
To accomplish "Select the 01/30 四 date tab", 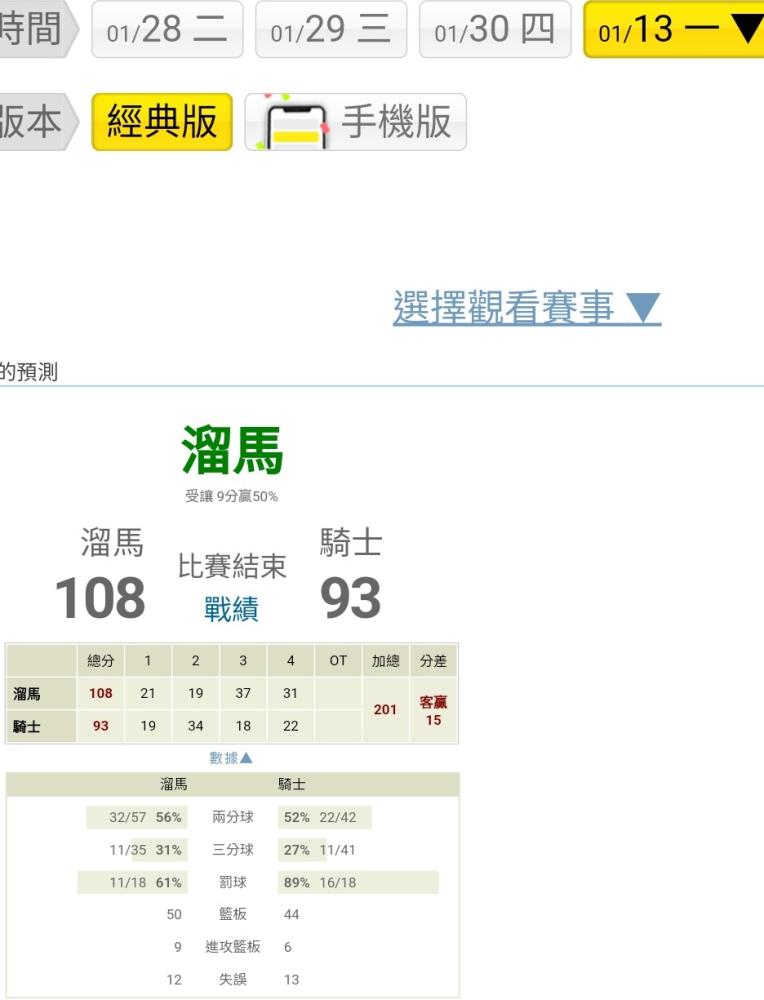I will [x=495, y=29].
